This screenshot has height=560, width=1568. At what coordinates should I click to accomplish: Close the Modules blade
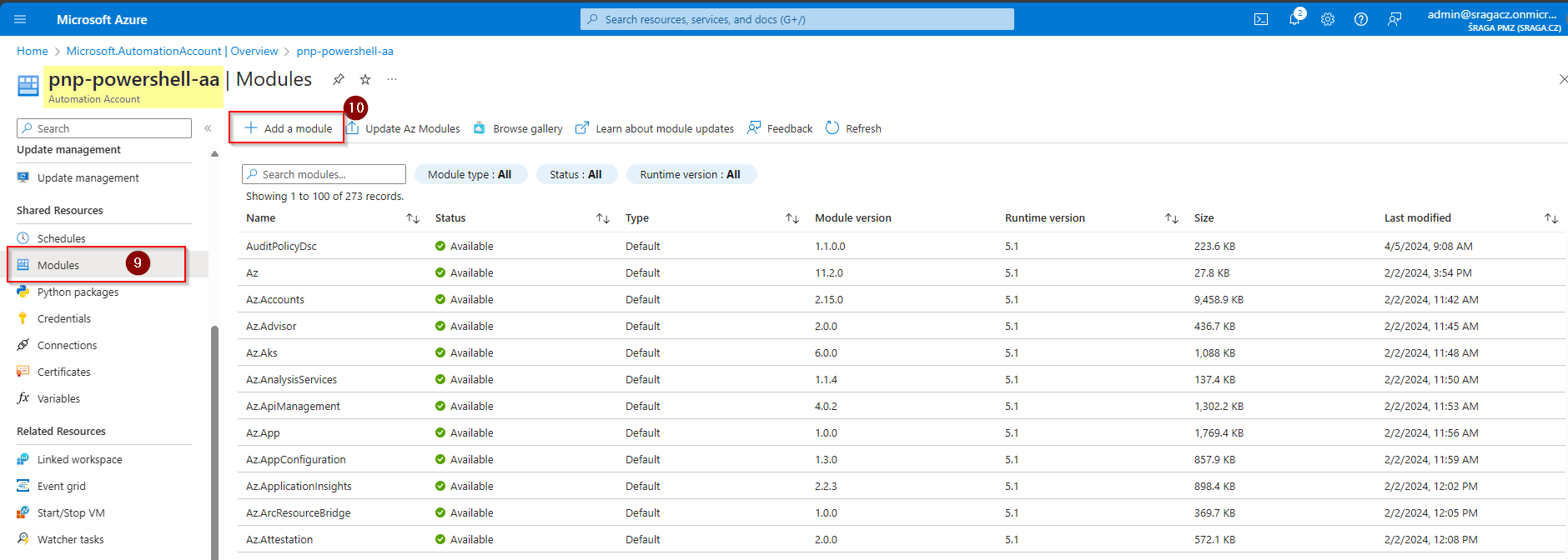pos(1562,79)
